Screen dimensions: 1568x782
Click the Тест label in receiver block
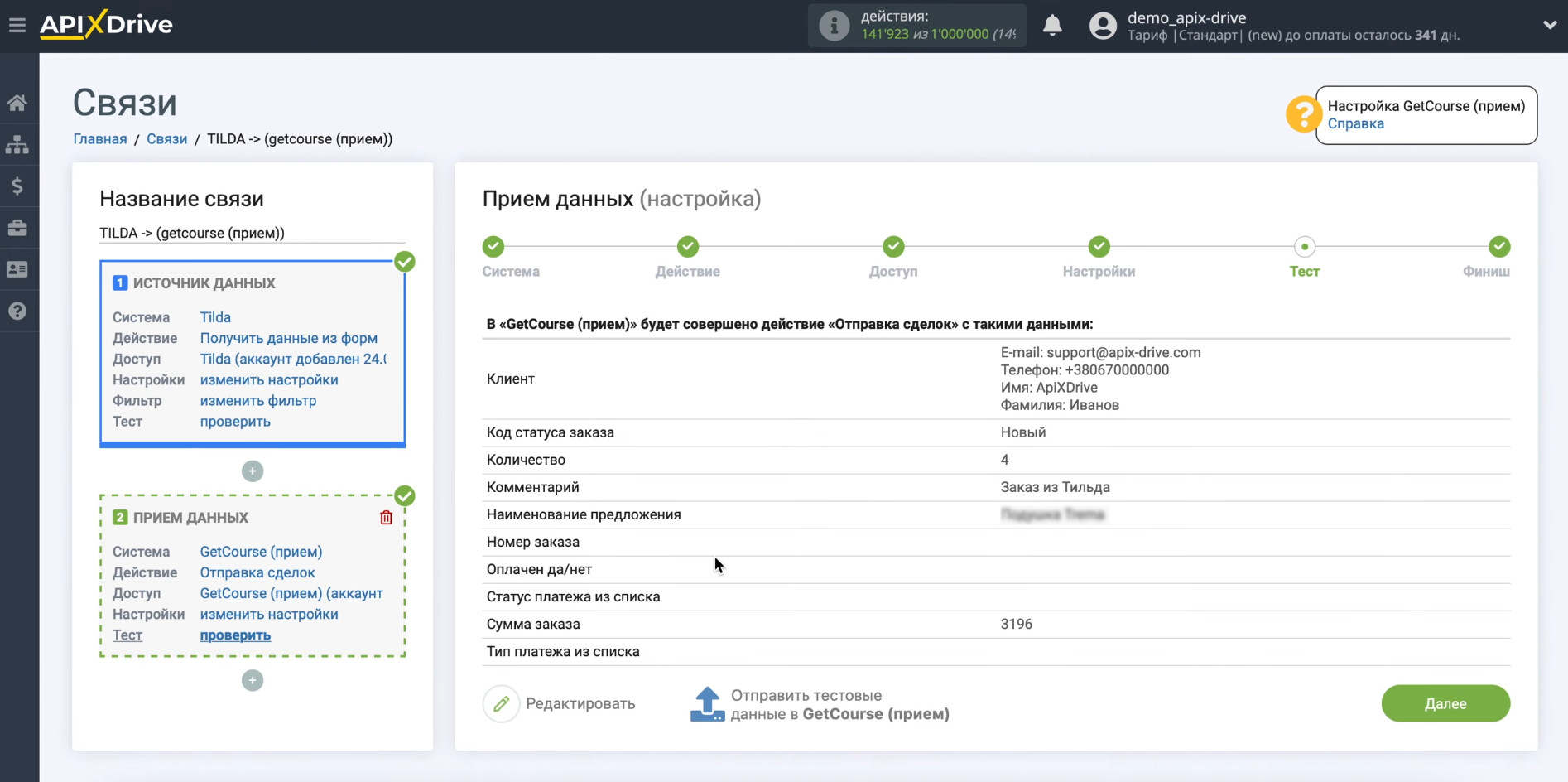click(127, 635)
